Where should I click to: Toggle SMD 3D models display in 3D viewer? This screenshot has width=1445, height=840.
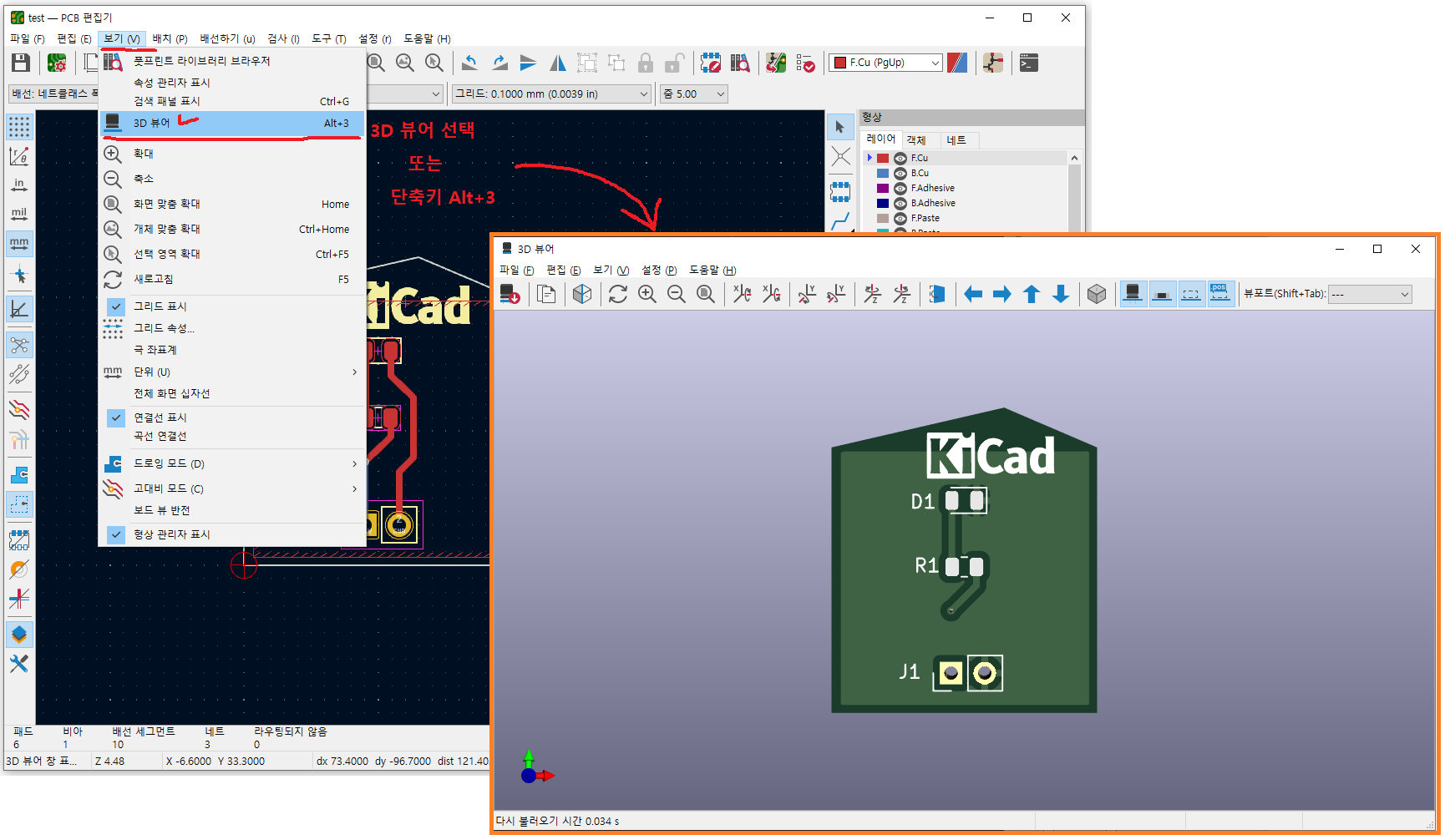(x=1162, y=294)
